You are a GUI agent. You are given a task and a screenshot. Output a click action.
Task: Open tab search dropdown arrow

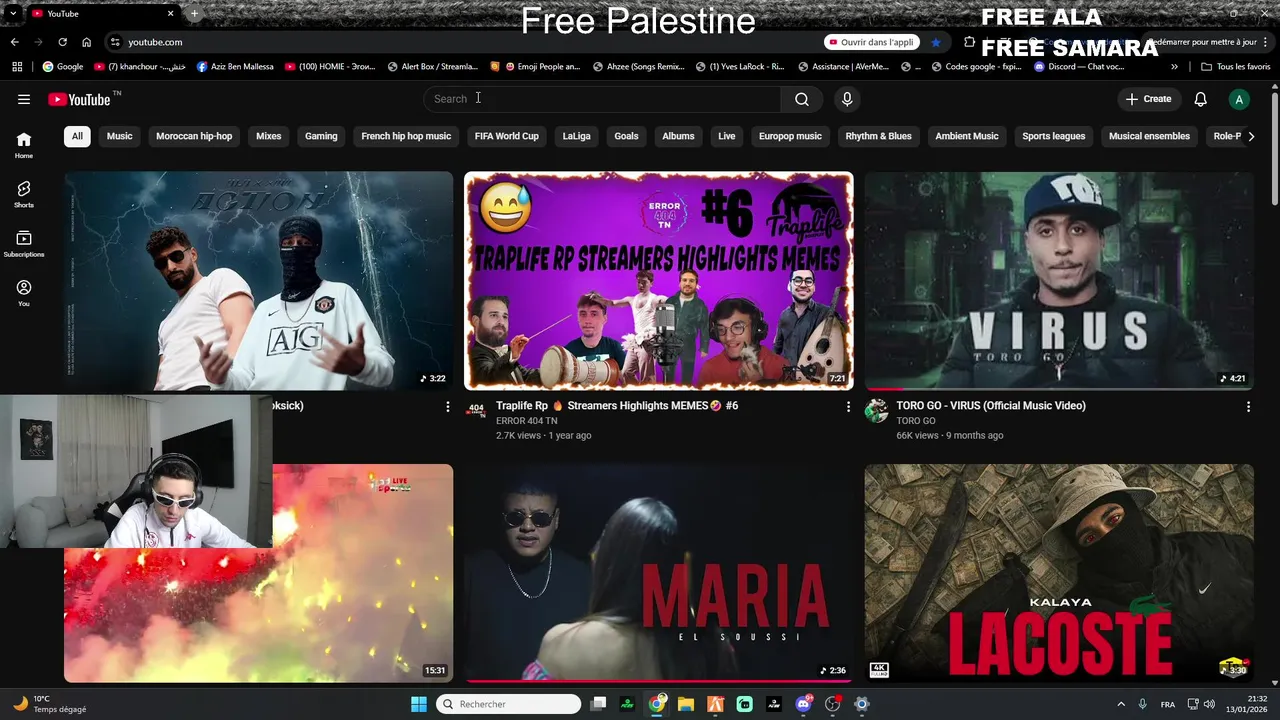12,14
